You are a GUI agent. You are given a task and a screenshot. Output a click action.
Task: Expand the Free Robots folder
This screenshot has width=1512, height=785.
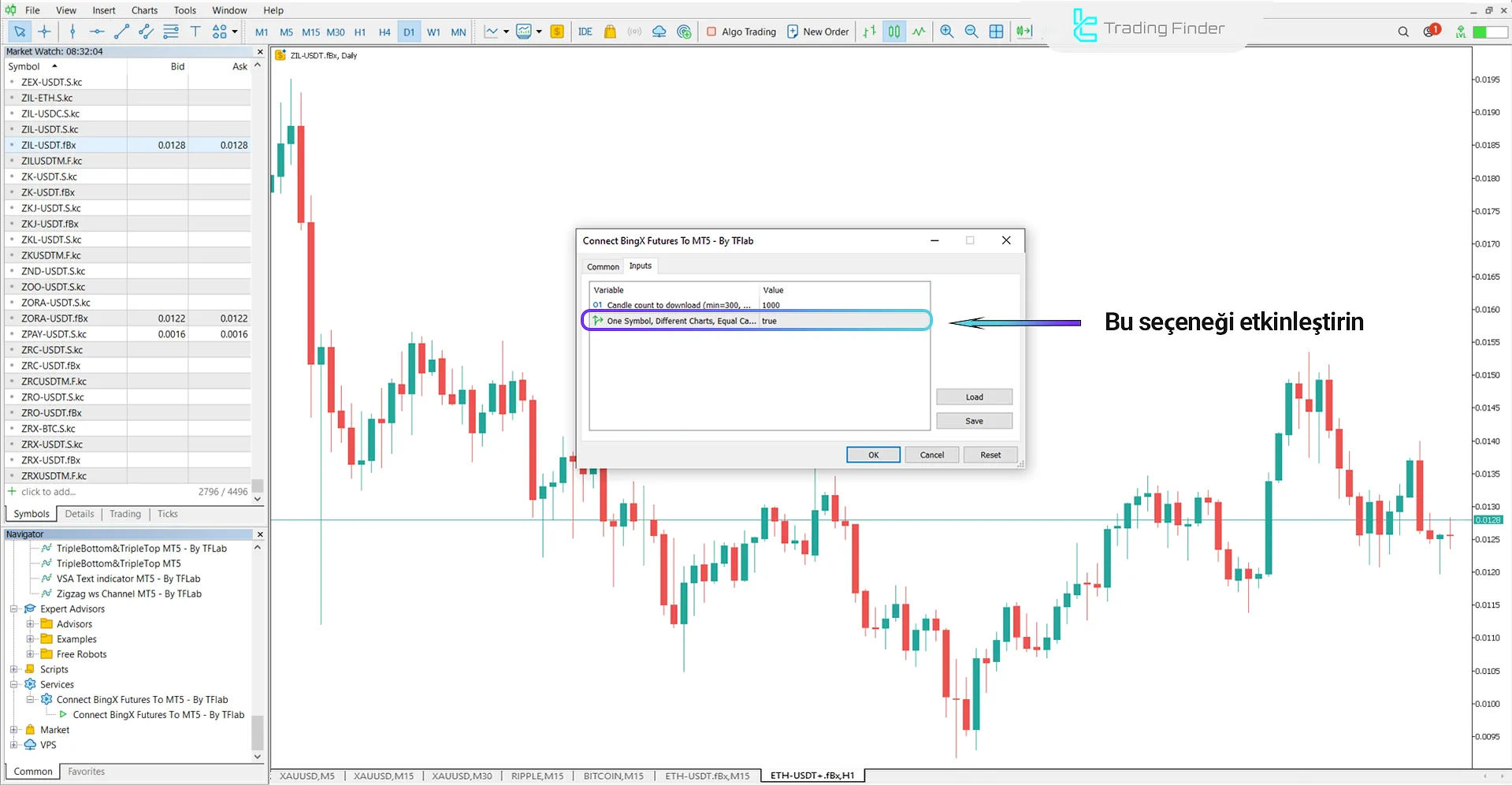tap(30, 654)
